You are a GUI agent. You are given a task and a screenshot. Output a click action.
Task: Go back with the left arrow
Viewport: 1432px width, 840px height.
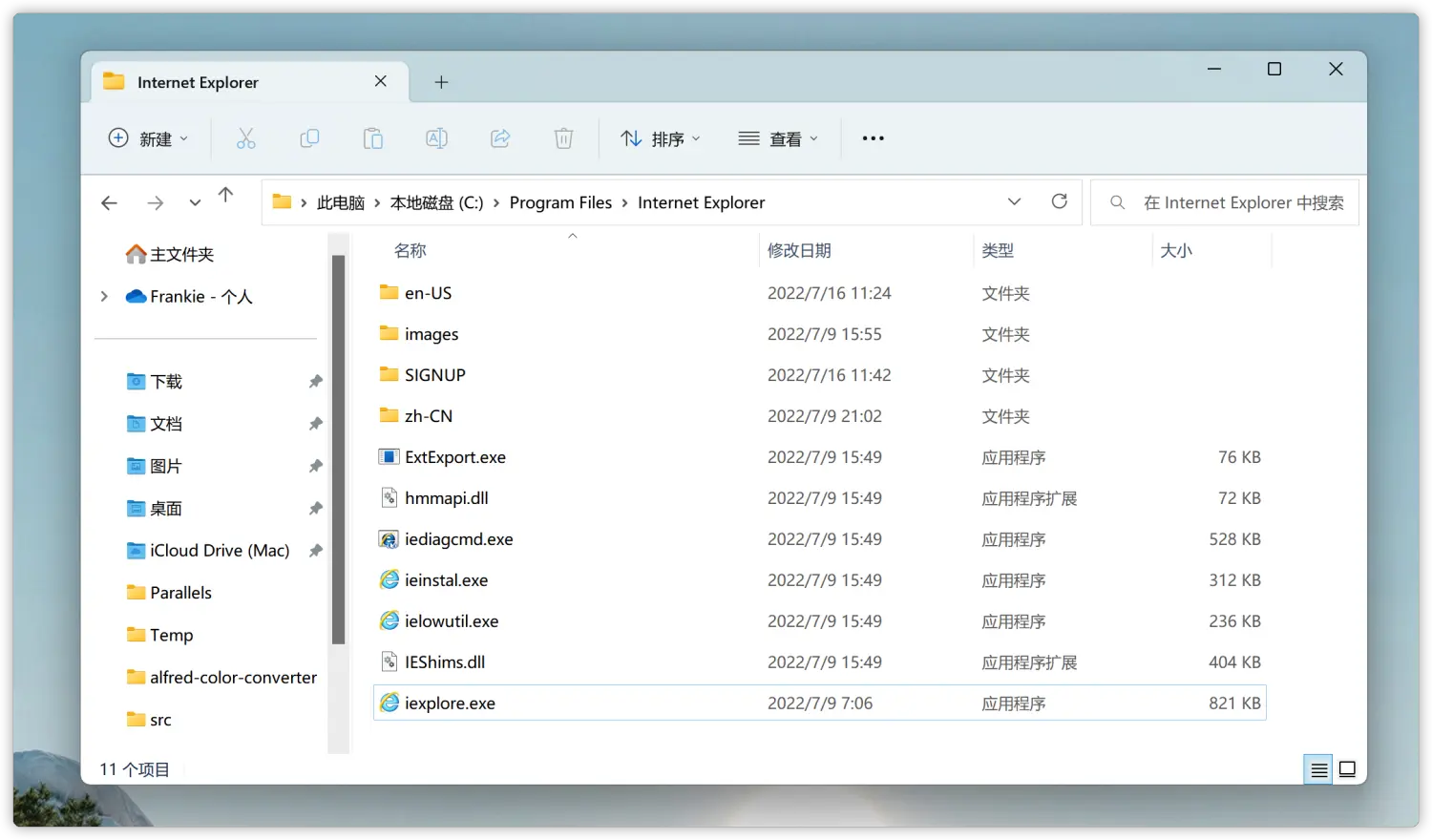tap(109, 202)
